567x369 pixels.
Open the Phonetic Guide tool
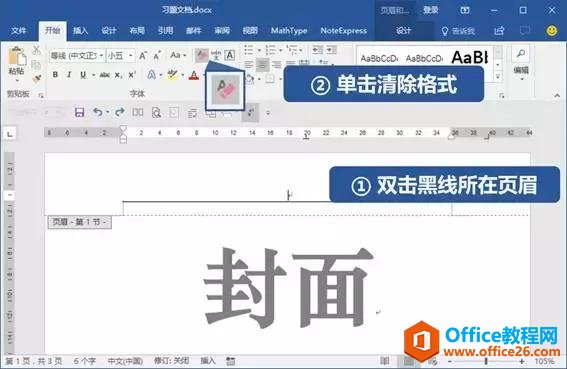(x=216, y=55)
